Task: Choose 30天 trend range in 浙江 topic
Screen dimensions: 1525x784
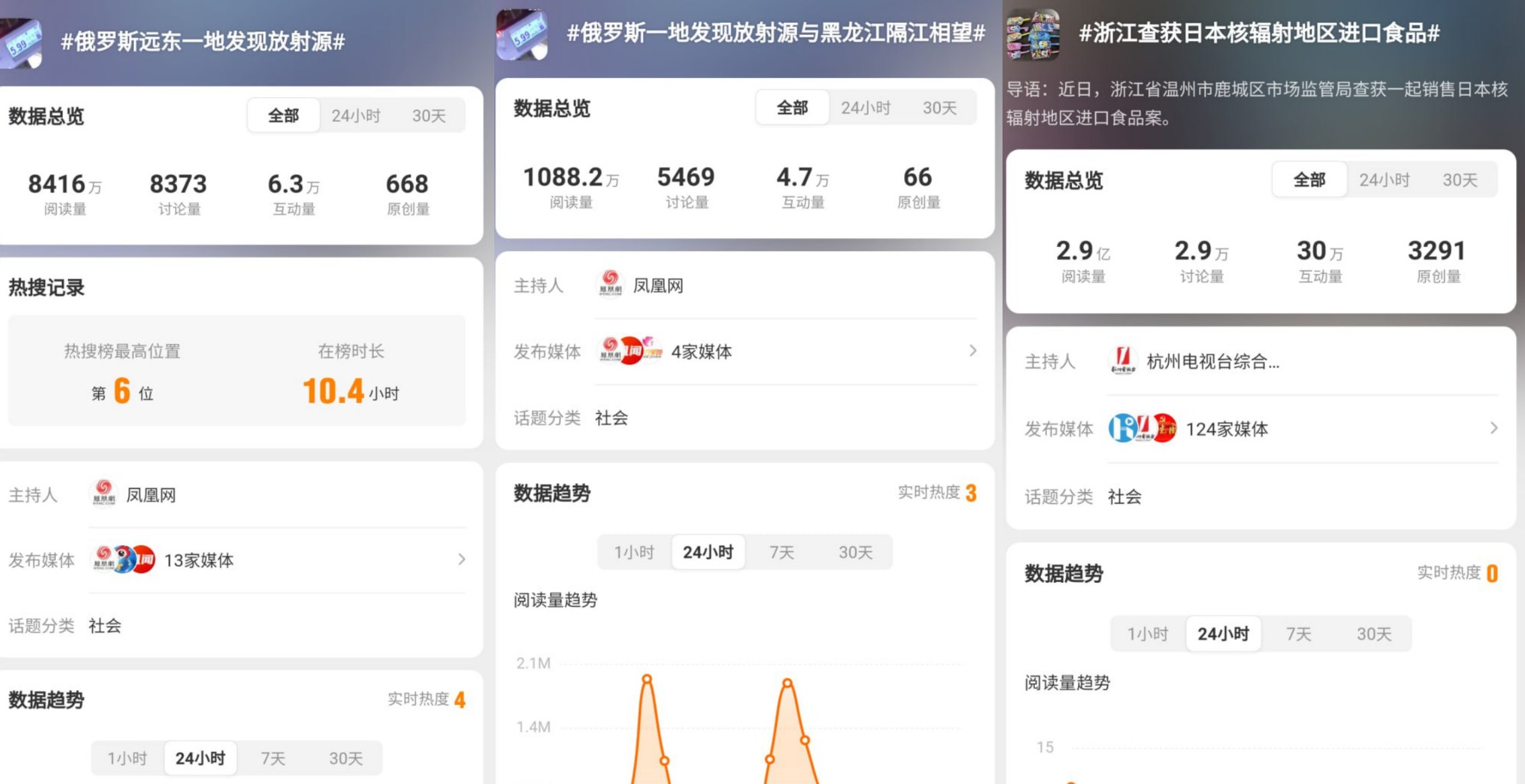Action: 1374,634
